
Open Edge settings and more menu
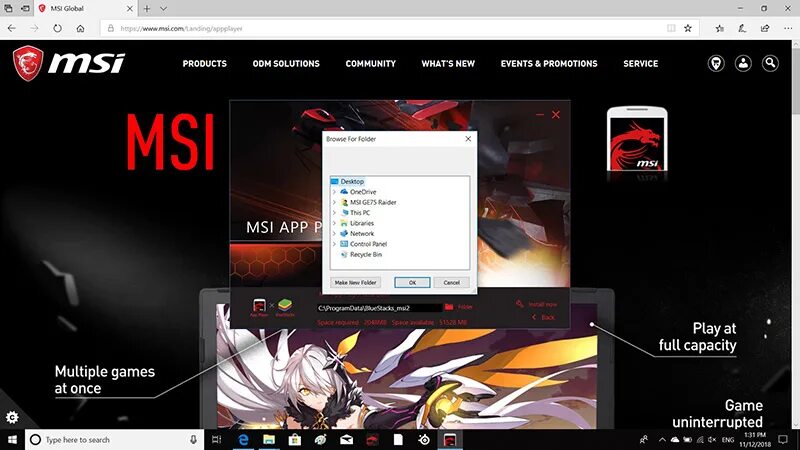(788, 29)
